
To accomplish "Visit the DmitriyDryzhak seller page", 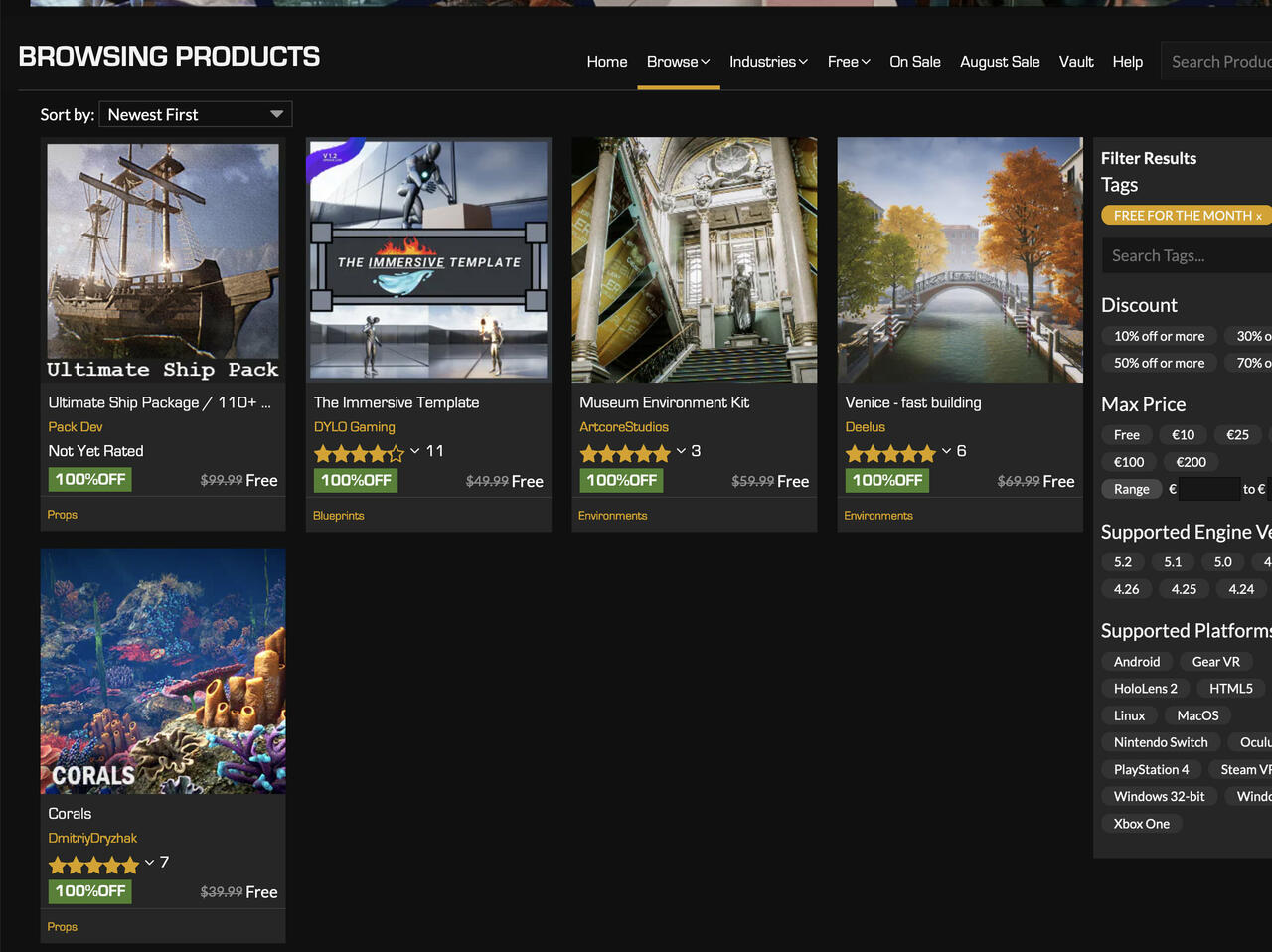I will 92,838.
